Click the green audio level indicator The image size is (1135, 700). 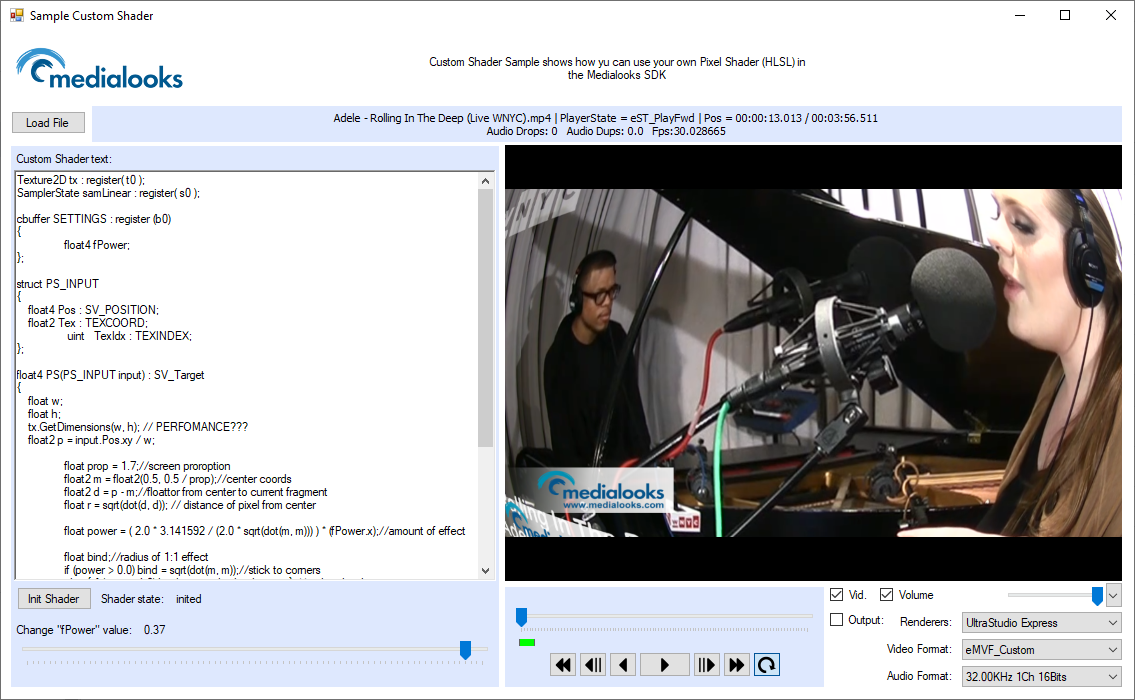click(x=527, y=642)
